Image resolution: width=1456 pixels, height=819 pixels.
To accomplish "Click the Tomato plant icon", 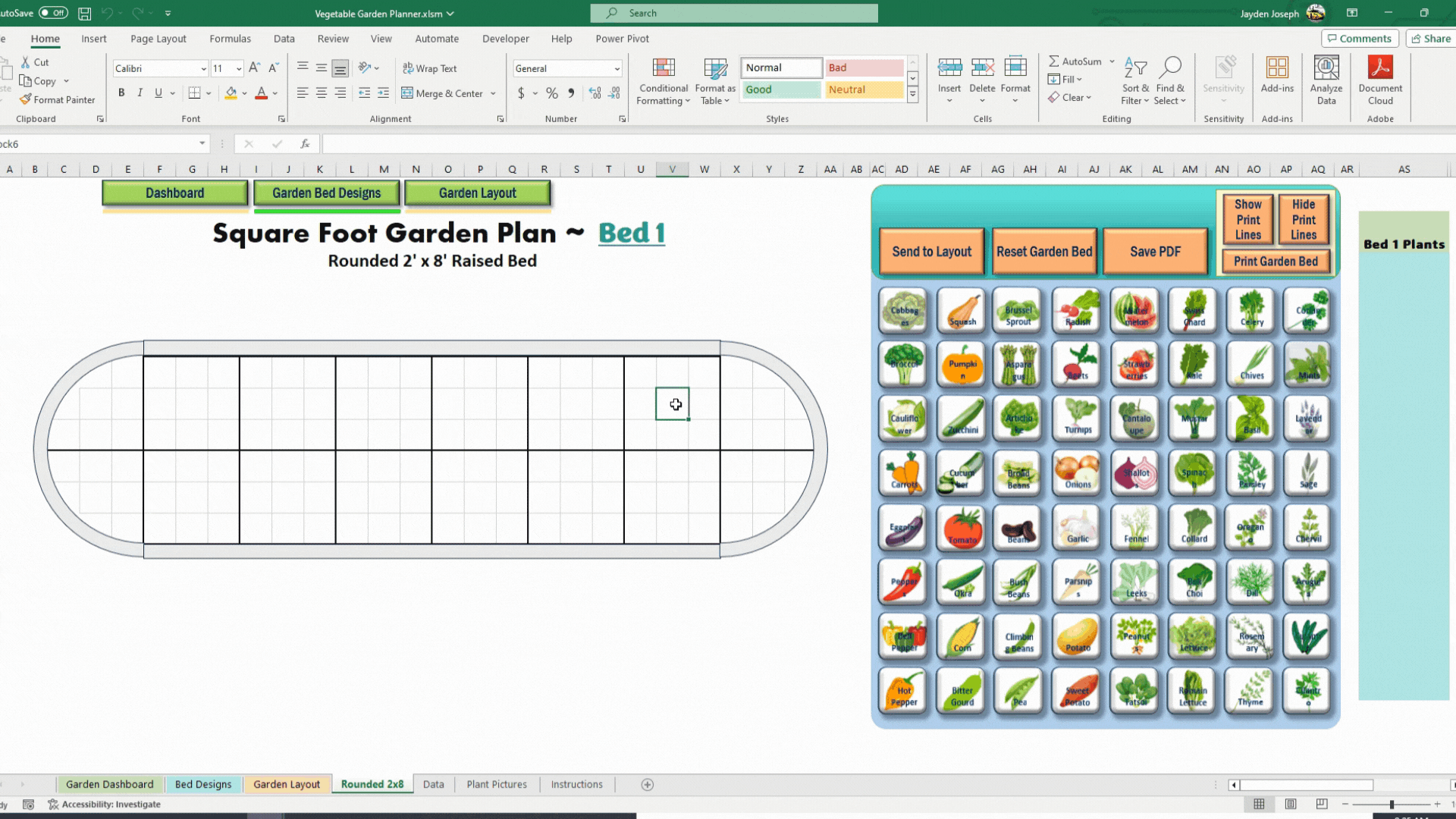I will click(962, 528).
